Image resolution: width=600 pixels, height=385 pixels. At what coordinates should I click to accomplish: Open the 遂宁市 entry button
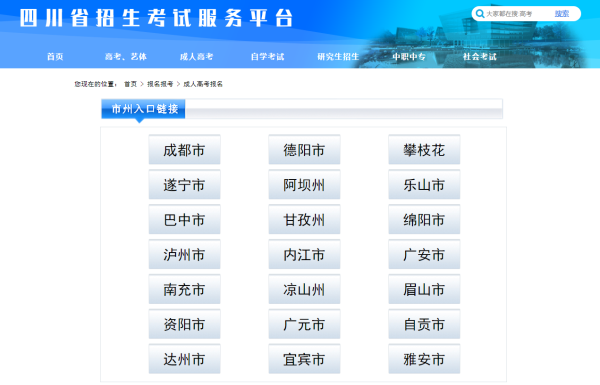coord(184,184)
